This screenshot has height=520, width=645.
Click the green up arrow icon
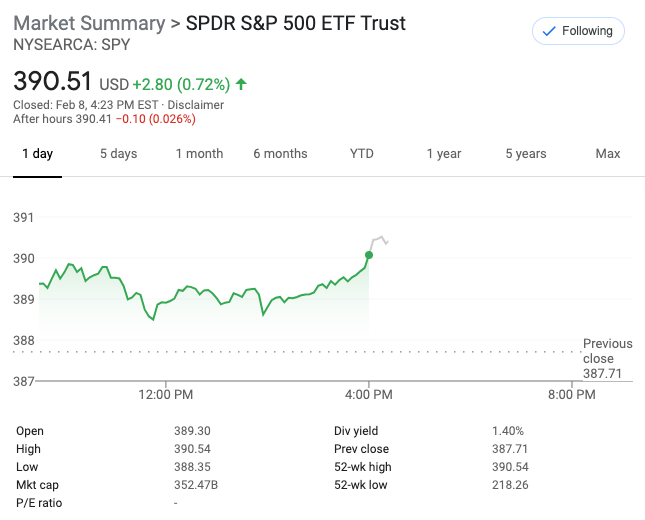click(242, 84)
